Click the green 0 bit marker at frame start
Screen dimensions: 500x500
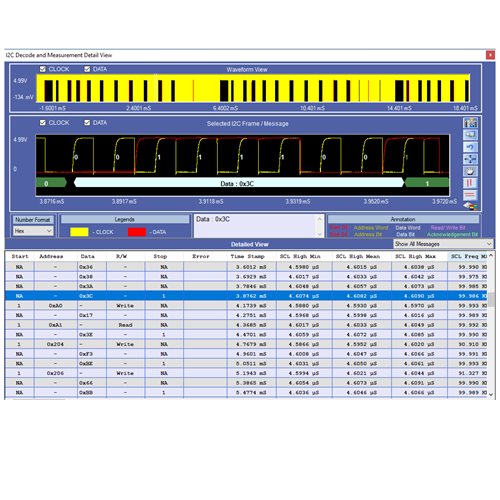tap(51, 183)
